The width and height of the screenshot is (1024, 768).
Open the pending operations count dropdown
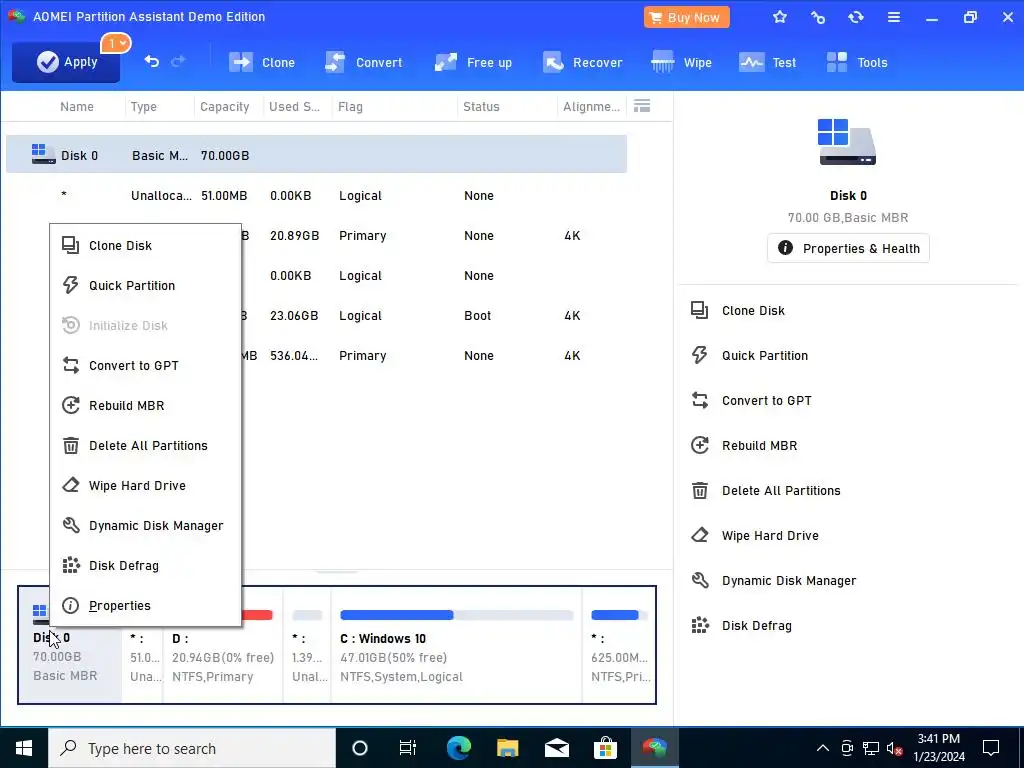(116, 44)
